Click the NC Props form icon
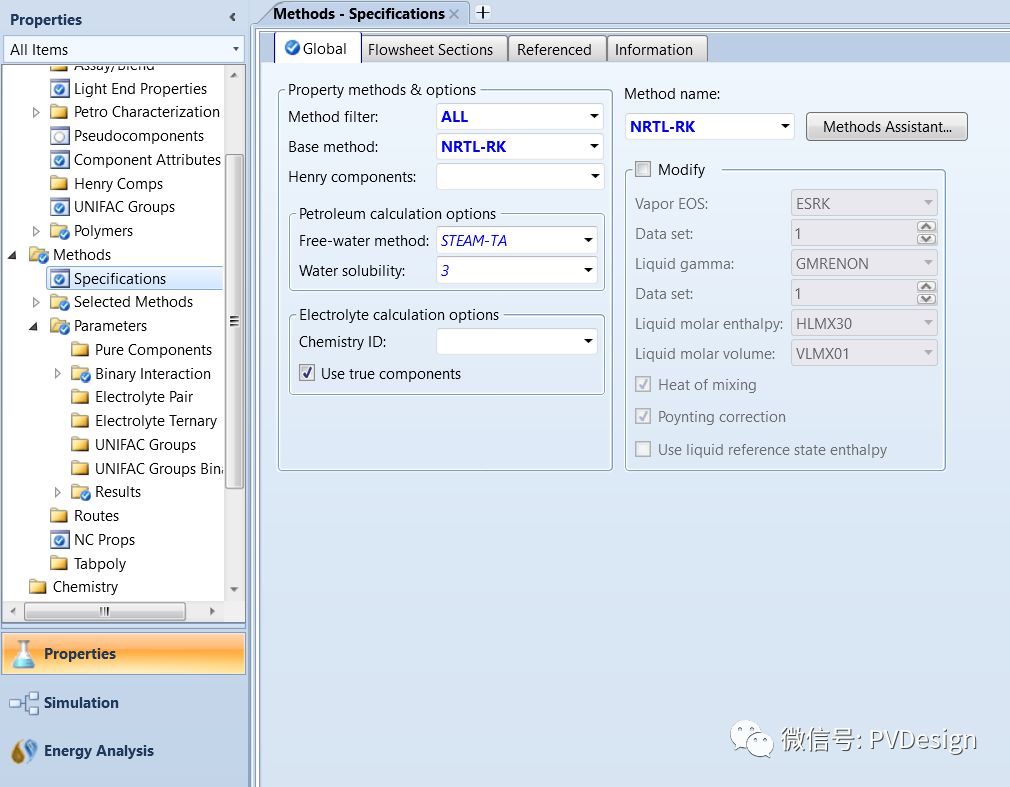 tap(59, 539)
